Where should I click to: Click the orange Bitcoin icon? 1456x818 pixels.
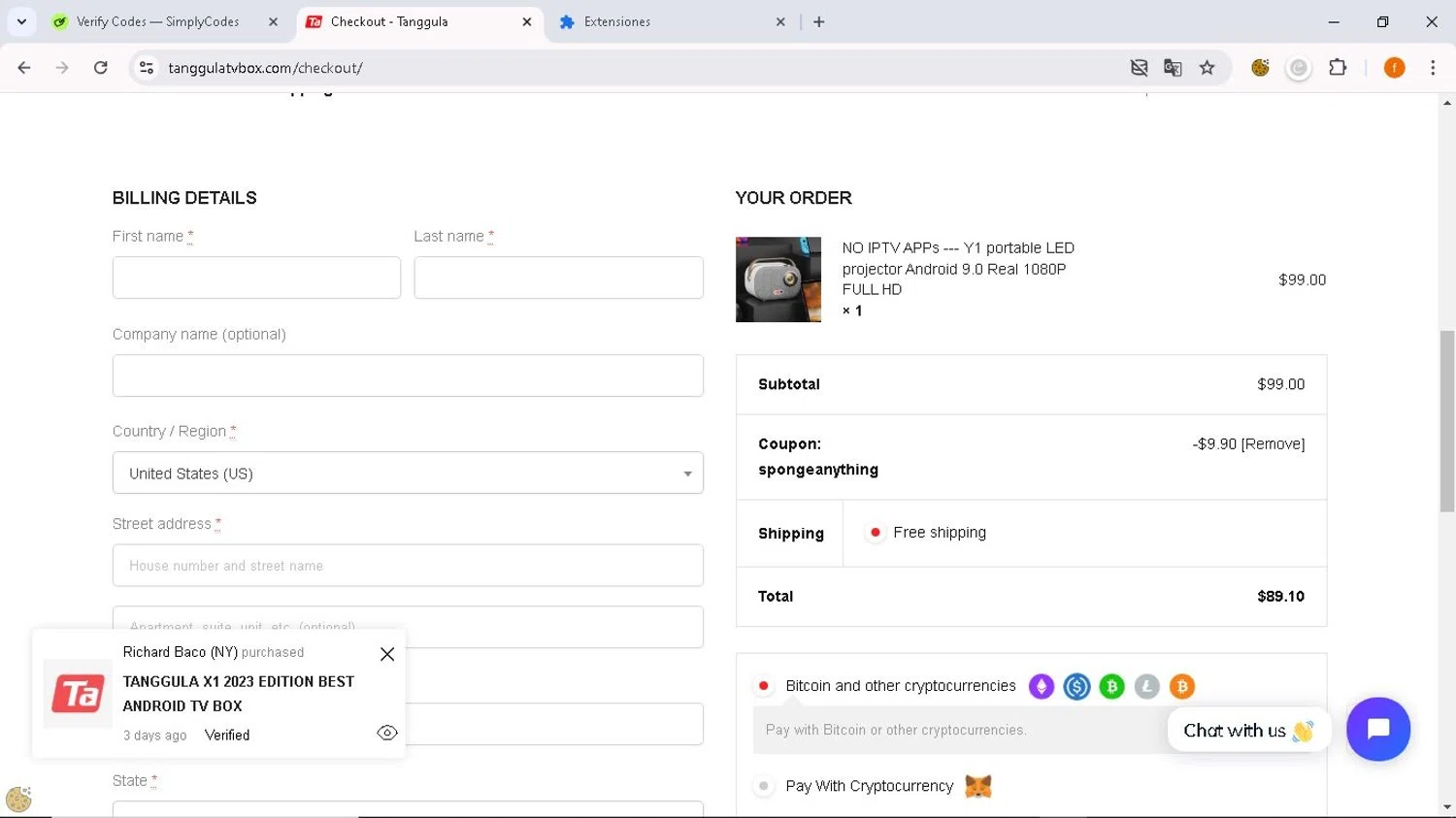(1181, 687)
